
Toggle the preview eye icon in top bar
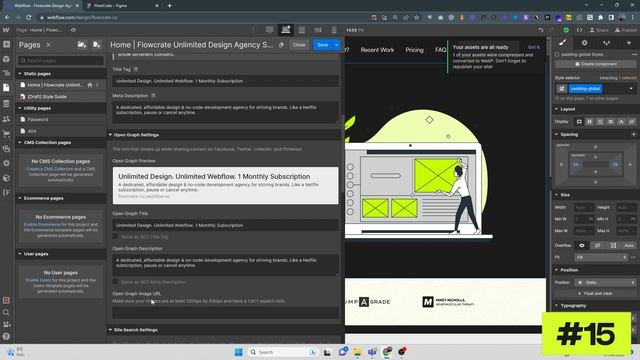coord(73,30)
